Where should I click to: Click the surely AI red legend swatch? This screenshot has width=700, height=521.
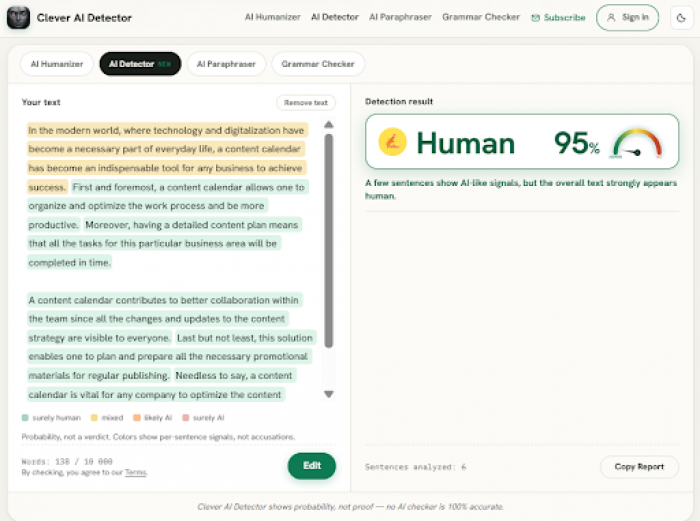(x=186, y=418)
